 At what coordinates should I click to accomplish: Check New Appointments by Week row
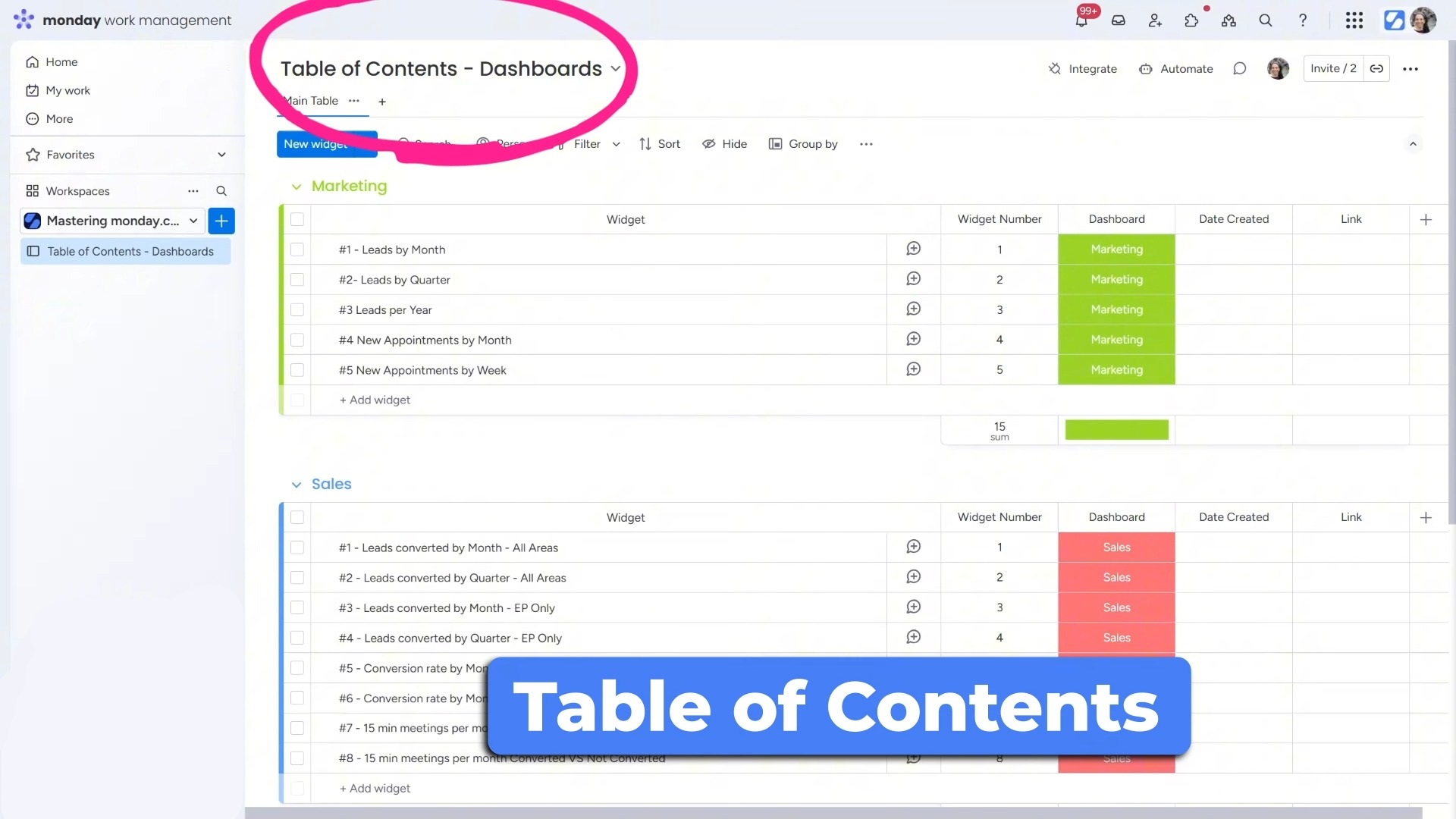coord(297,370)
